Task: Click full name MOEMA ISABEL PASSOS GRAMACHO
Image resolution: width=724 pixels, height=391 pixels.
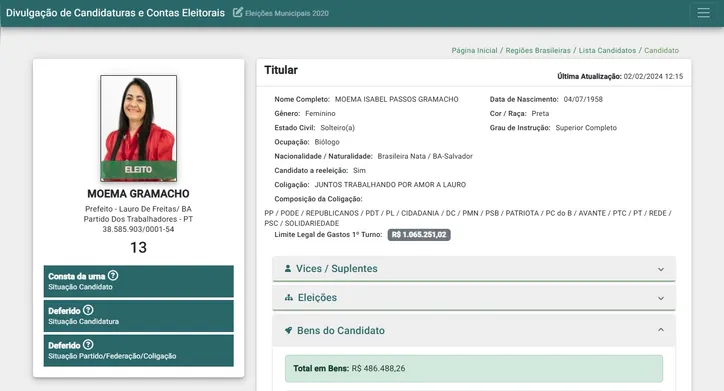Action: coord(397,99)
